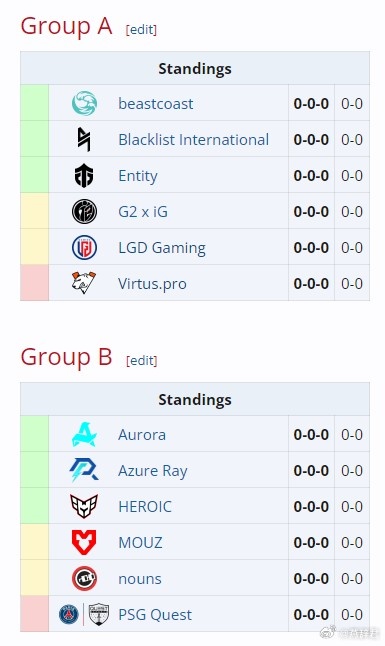Click the Virtus.pro bear logo
Image resolution: width=385 pixels, height=646 pixels.
click(x=84, y=283)
